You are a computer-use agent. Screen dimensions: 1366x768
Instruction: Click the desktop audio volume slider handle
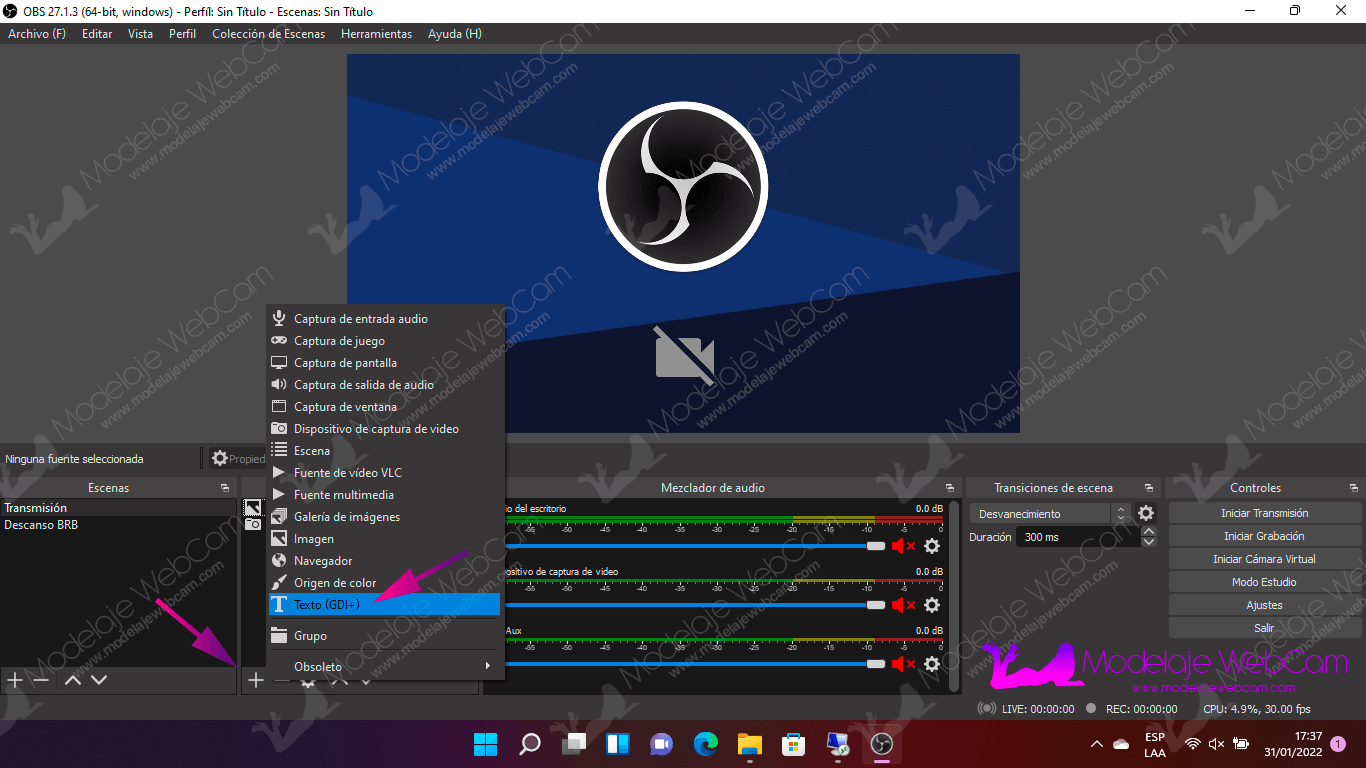(x=876, y=546)
